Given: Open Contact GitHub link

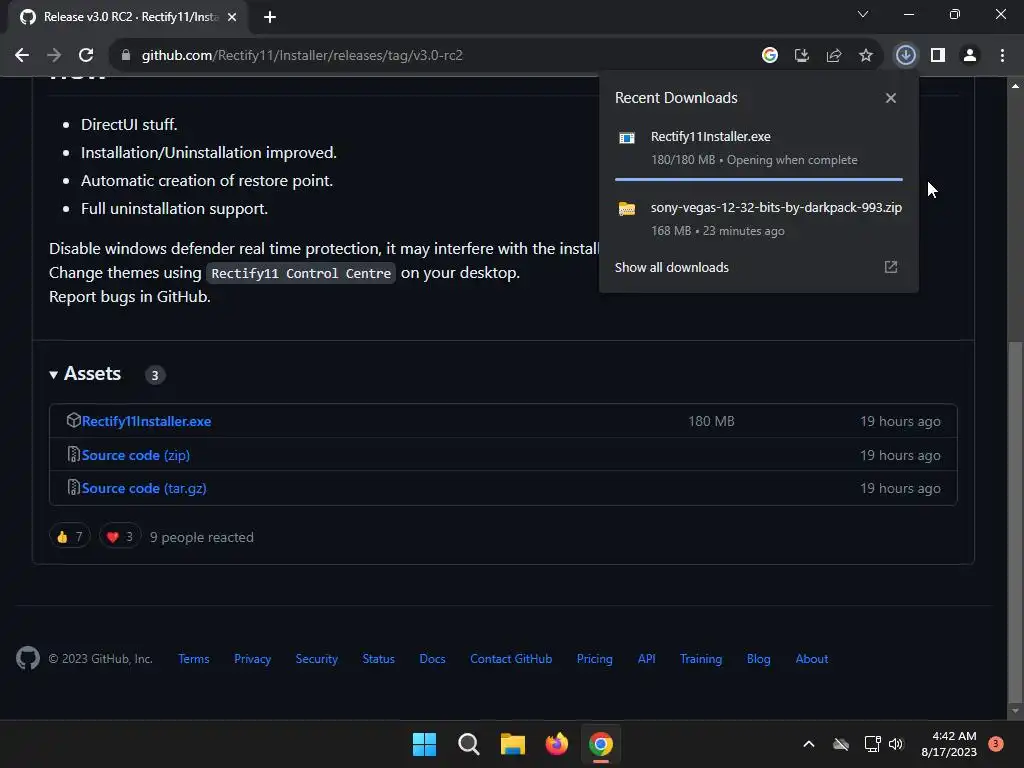Looking at the screenshot, I should click(x=511, y=659).
